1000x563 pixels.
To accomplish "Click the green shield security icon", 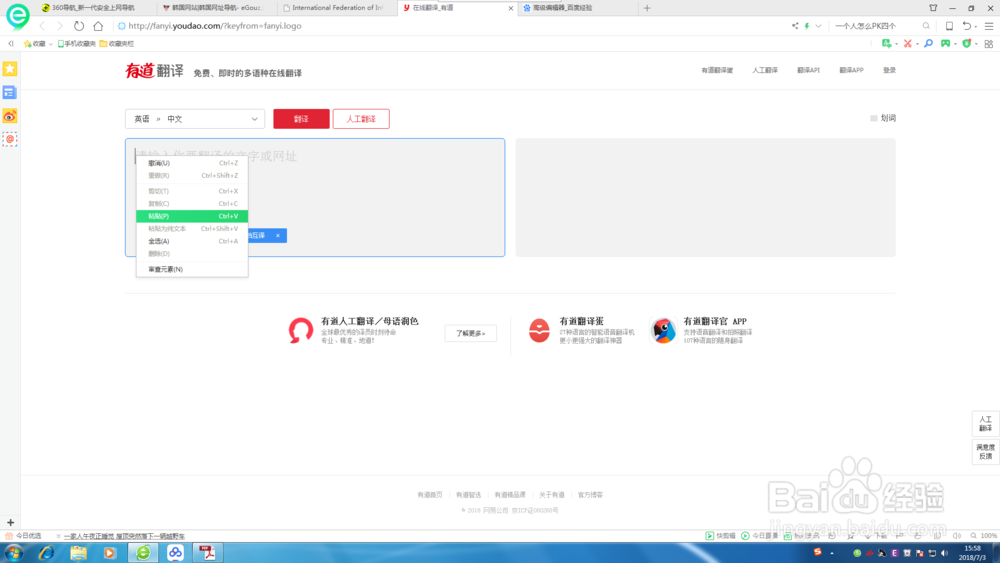I will [967, 43].
